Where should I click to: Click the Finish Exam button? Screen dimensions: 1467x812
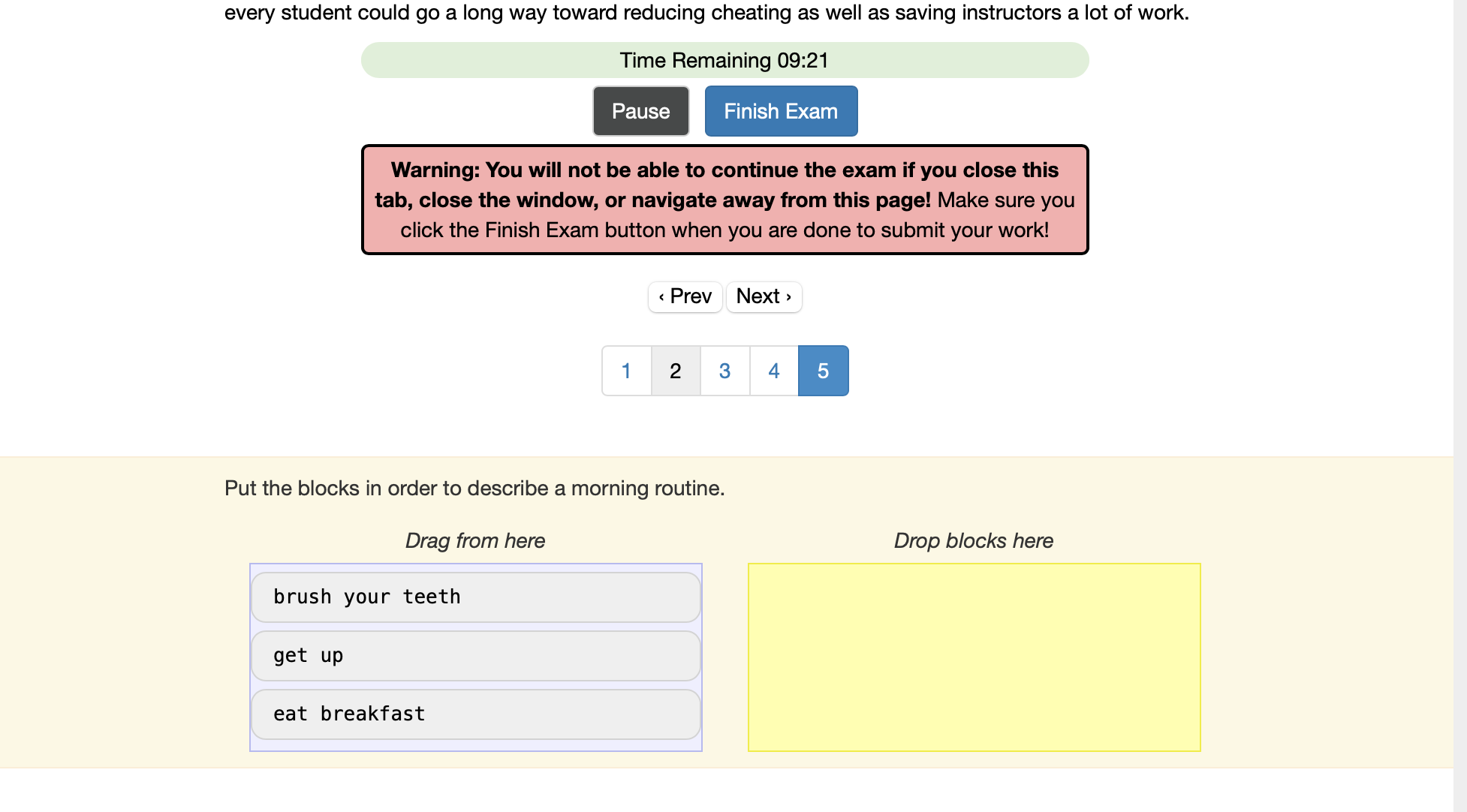(781, 111)
